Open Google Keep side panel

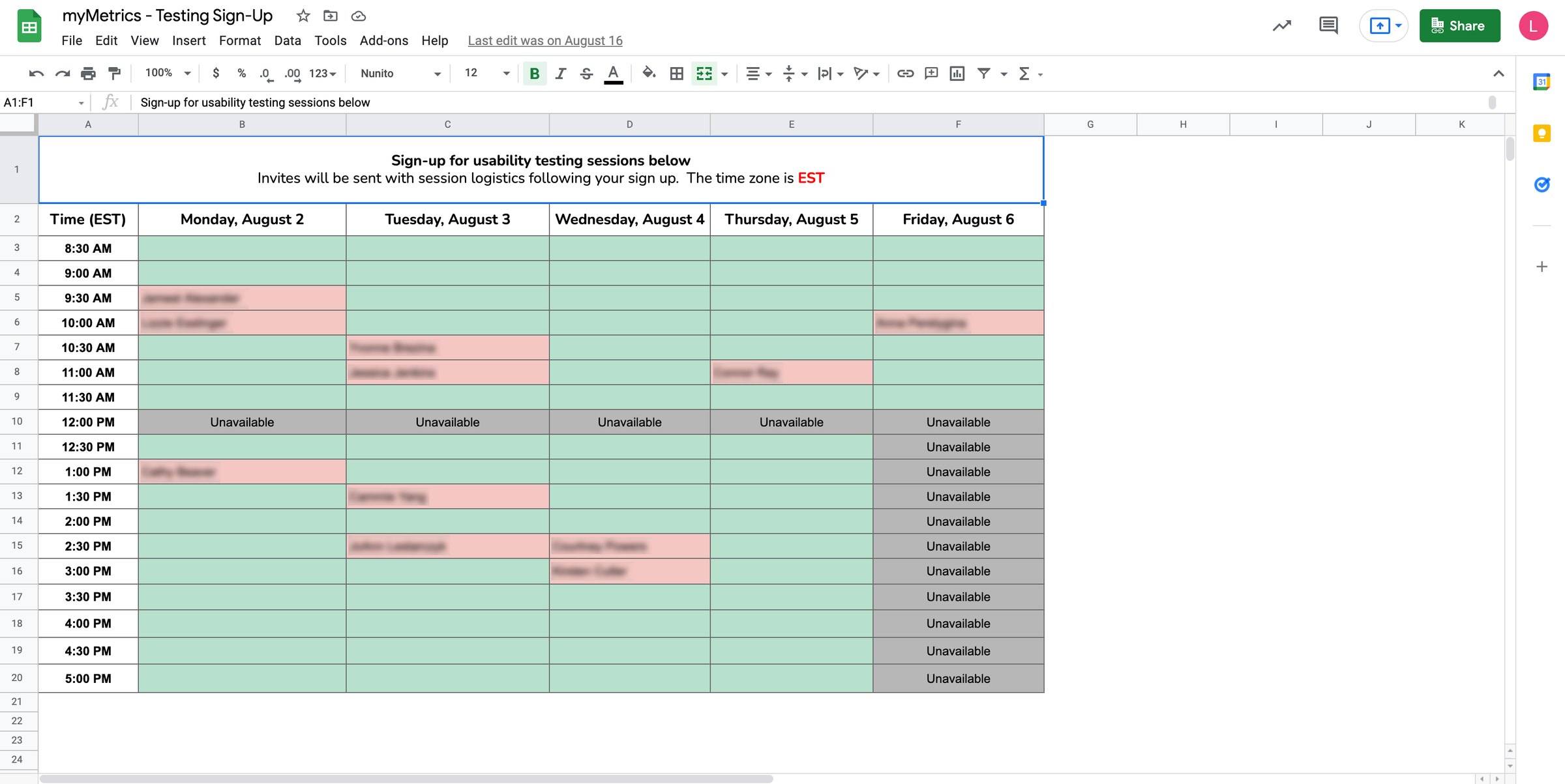coord(1542,133)
